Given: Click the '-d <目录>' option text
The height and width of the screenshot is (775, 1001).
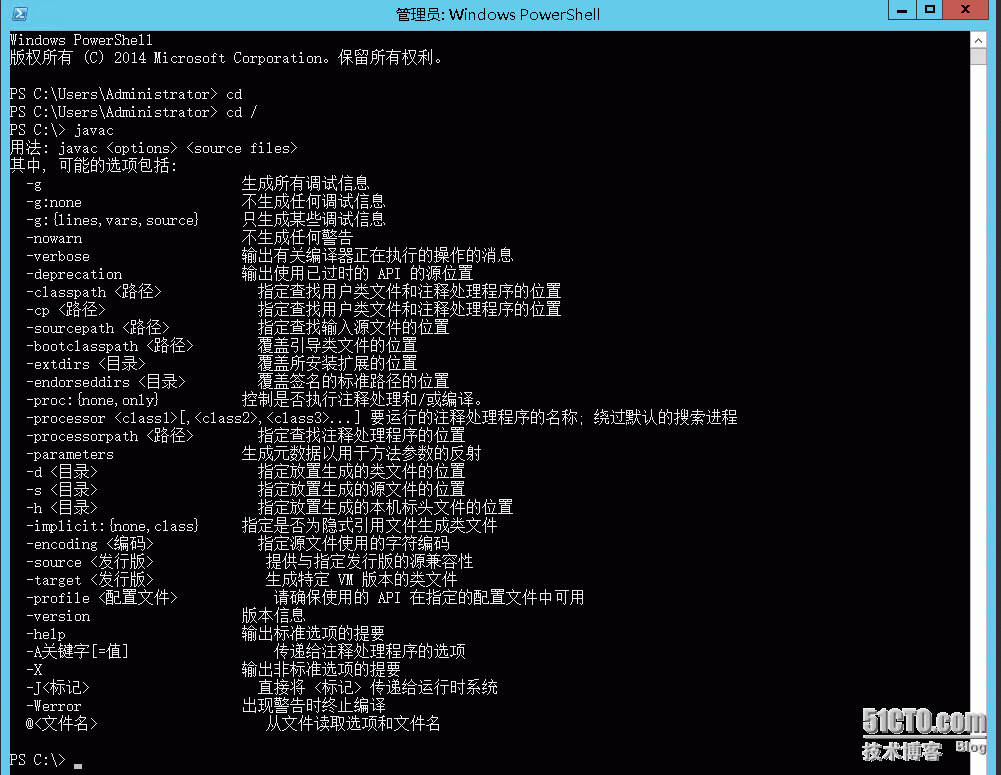Looking at the screenshot, I should pos(61,472).
